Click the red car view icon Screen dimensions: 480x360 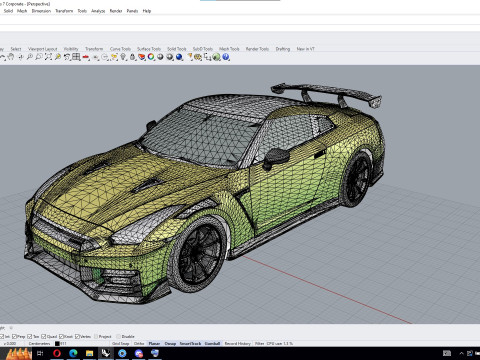86,57
